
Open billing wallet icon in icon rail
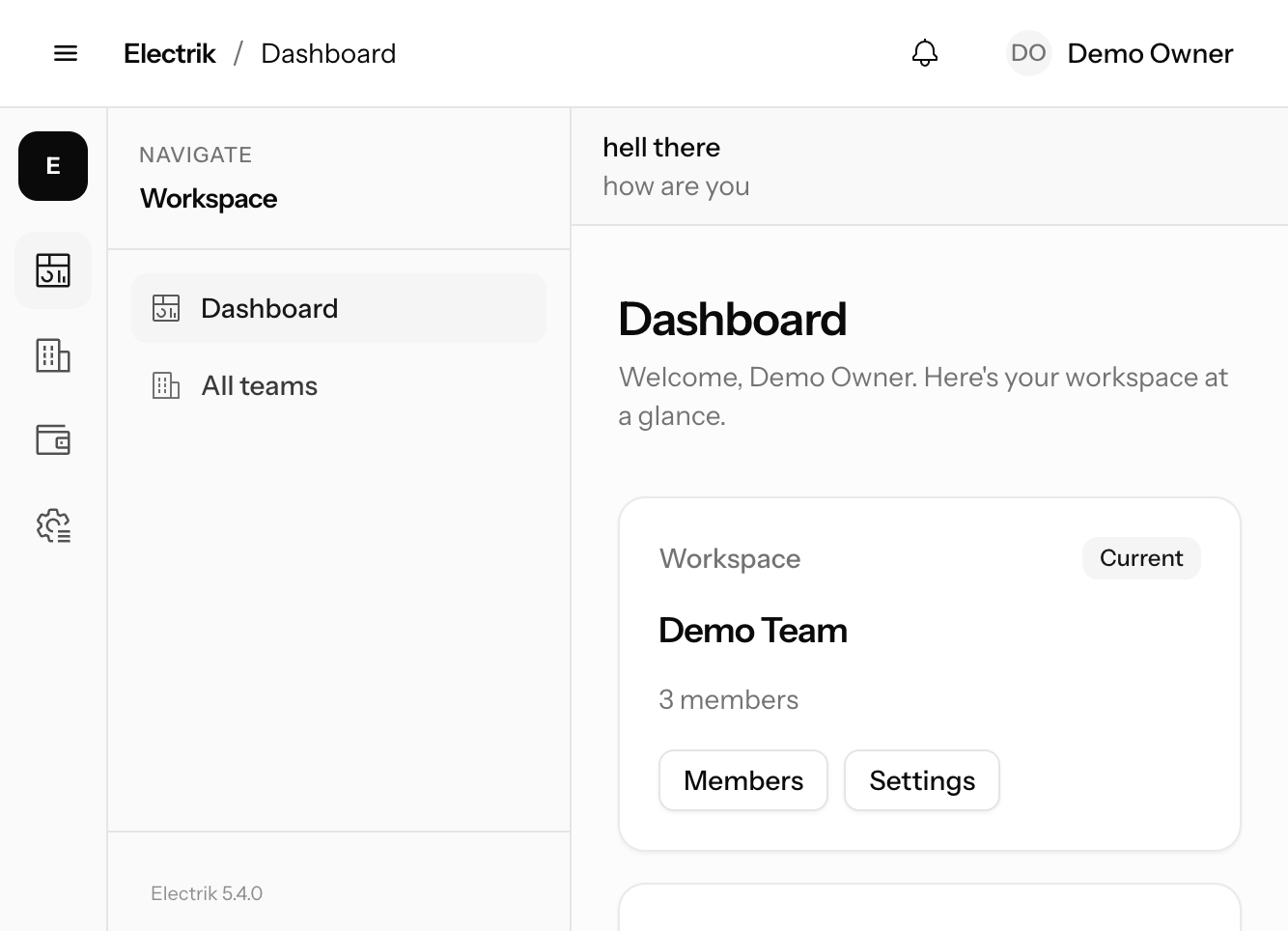click(53, 440)
